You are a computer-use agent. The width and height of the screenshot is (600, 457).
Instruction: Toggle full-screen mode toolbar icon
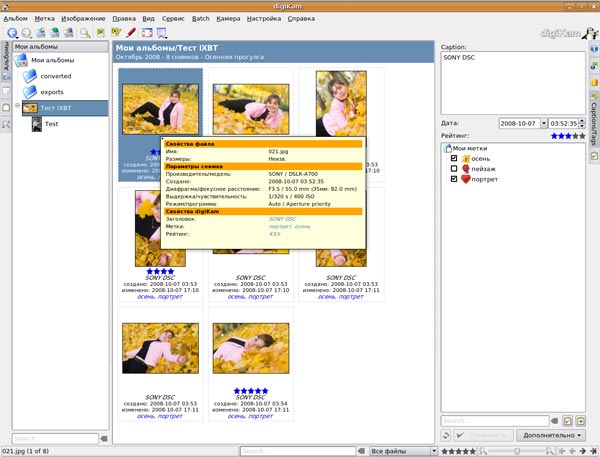[147, 33]
